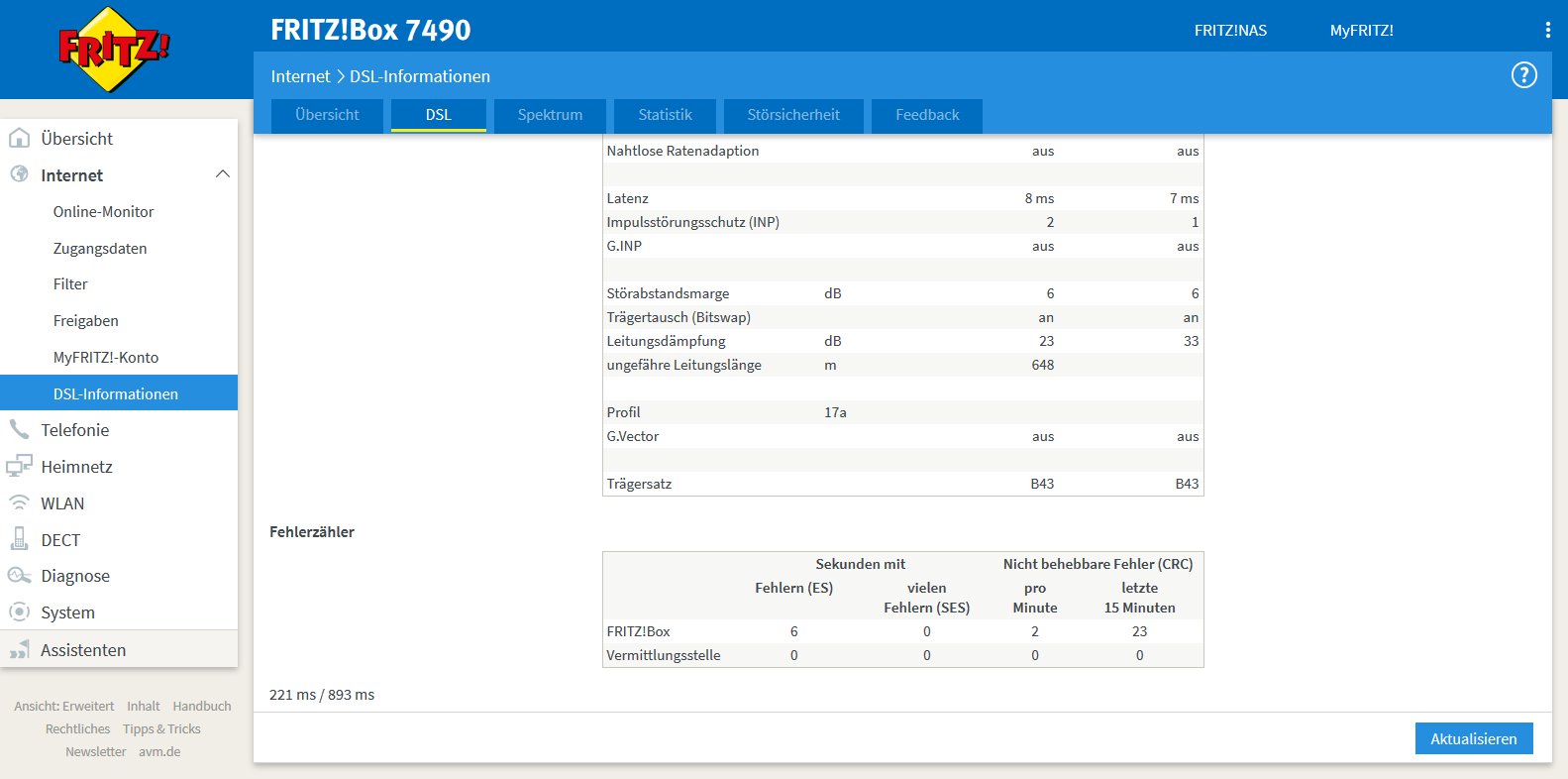1568x779 pixels.
Task: Open the Statistik tab
Action: pyautogui.click(x=665, y=115)
